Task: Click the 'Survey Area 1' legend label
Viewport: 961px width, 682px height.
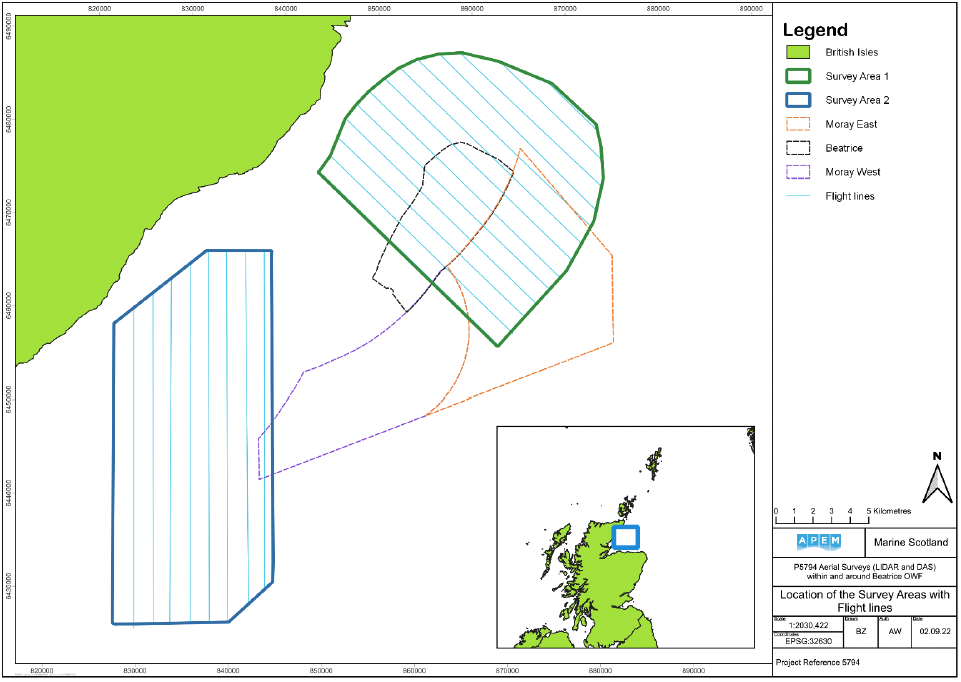Action: tap(857, 76)
